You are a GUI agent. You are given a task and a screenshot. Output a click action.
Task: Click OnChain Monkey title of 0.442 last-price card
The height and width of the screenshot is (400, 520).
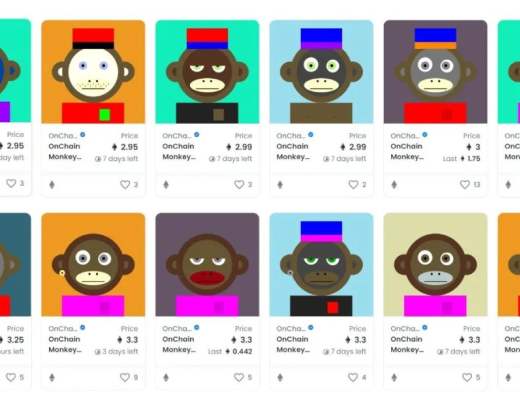click(x=179, y=344)
